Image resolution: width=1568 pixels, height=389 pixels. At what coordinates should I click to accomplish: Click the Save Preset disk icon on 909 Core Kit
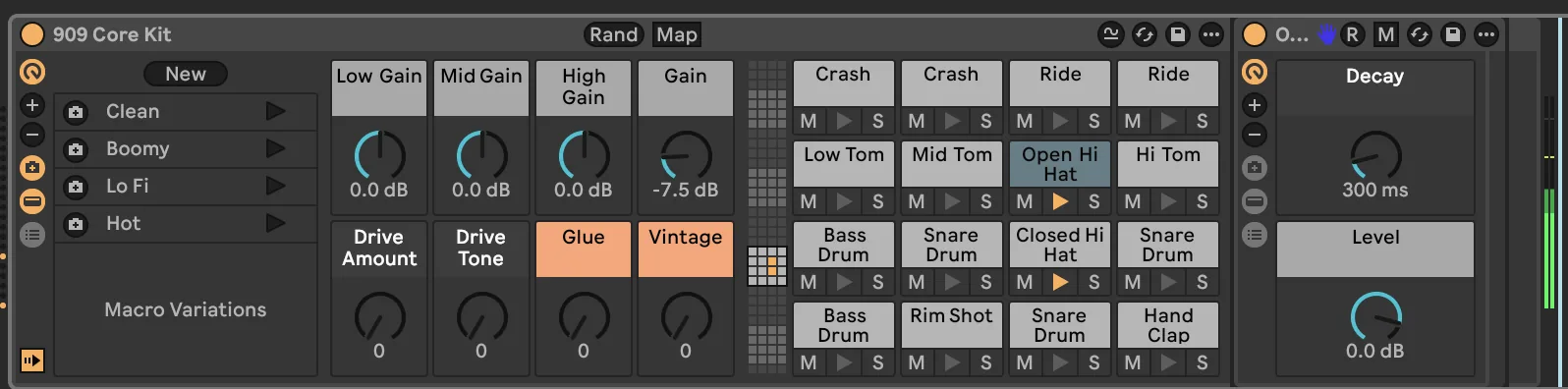(1177, 34)
